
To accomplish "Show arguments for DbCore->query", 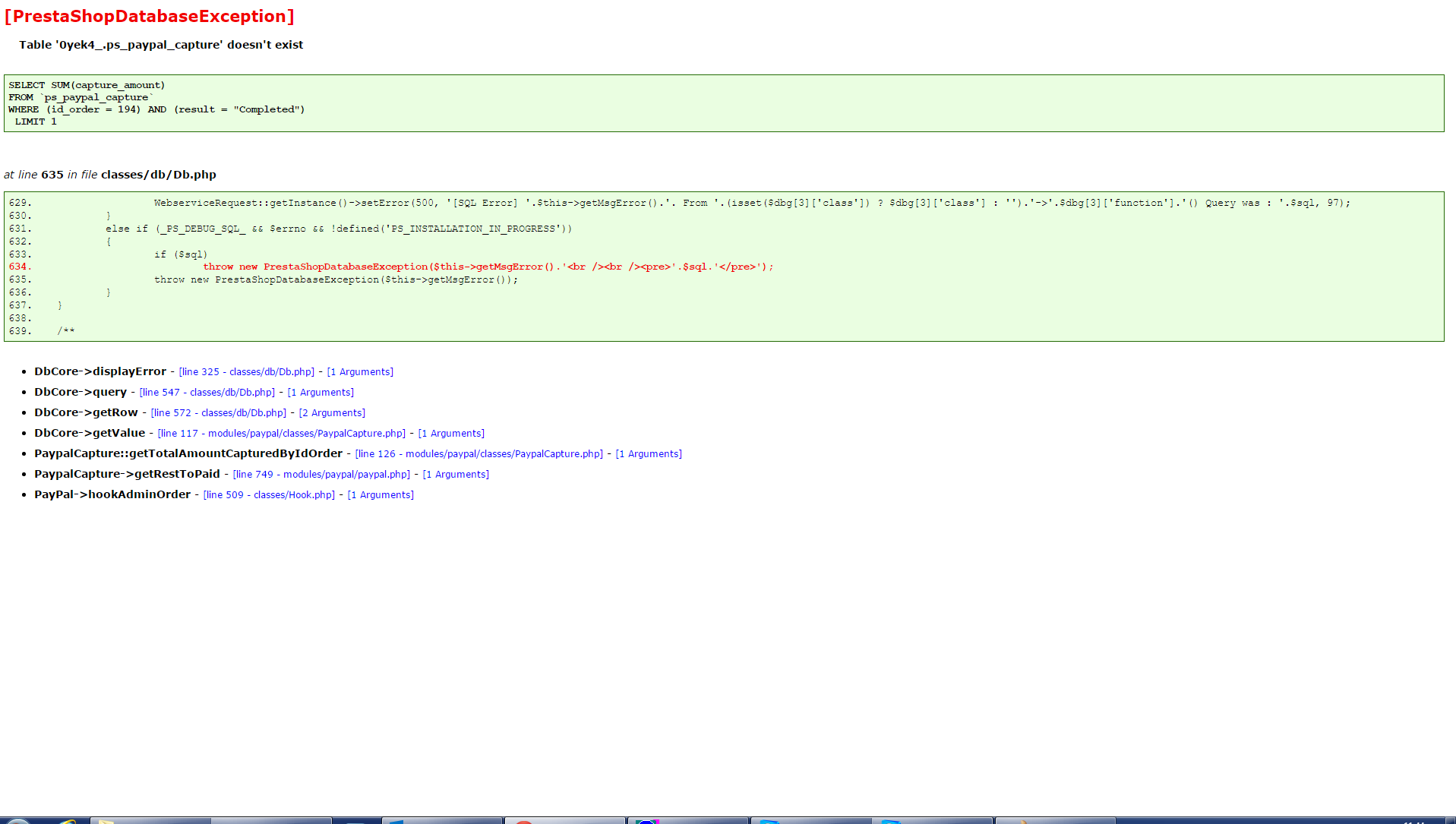I will [321, 393].
